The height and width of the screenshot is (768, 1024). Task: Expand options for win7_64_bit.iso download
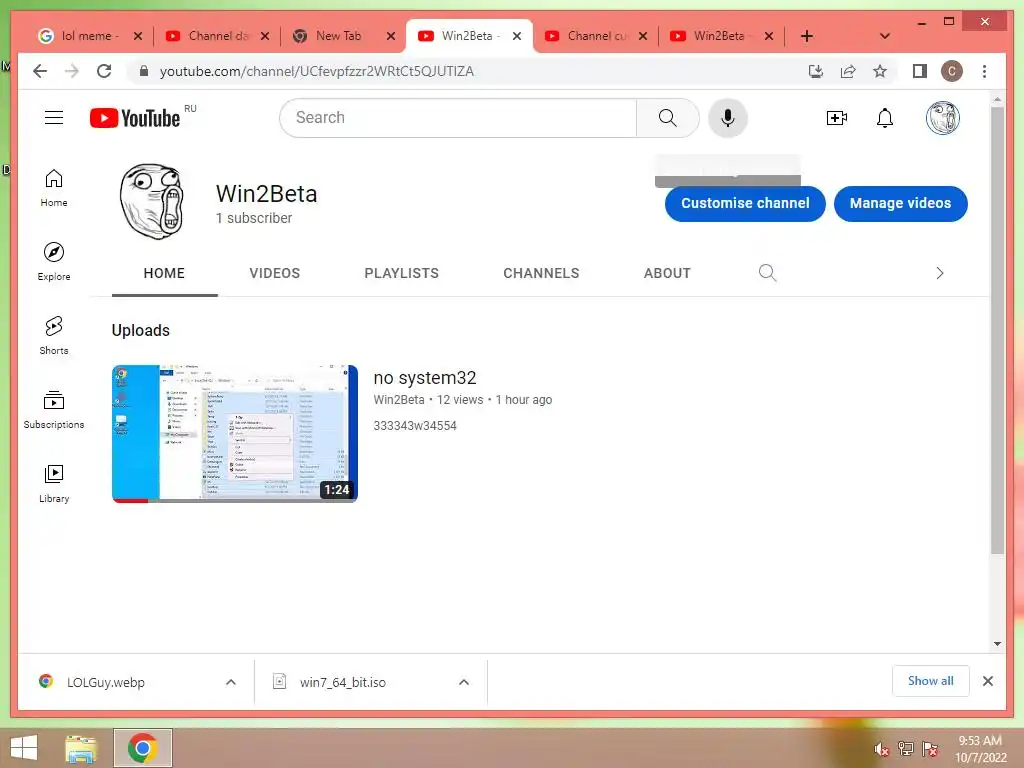(x=464, y=682)
